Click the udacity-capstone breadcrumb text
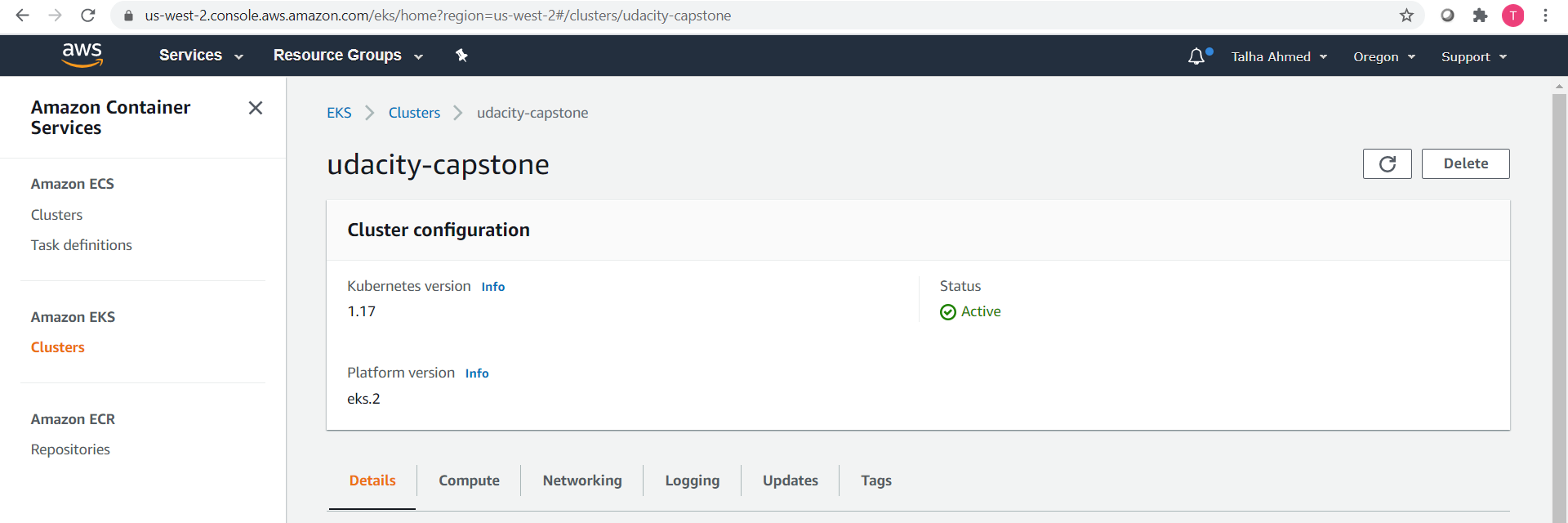Screen dimensions: 1568x523 (532, 113)
